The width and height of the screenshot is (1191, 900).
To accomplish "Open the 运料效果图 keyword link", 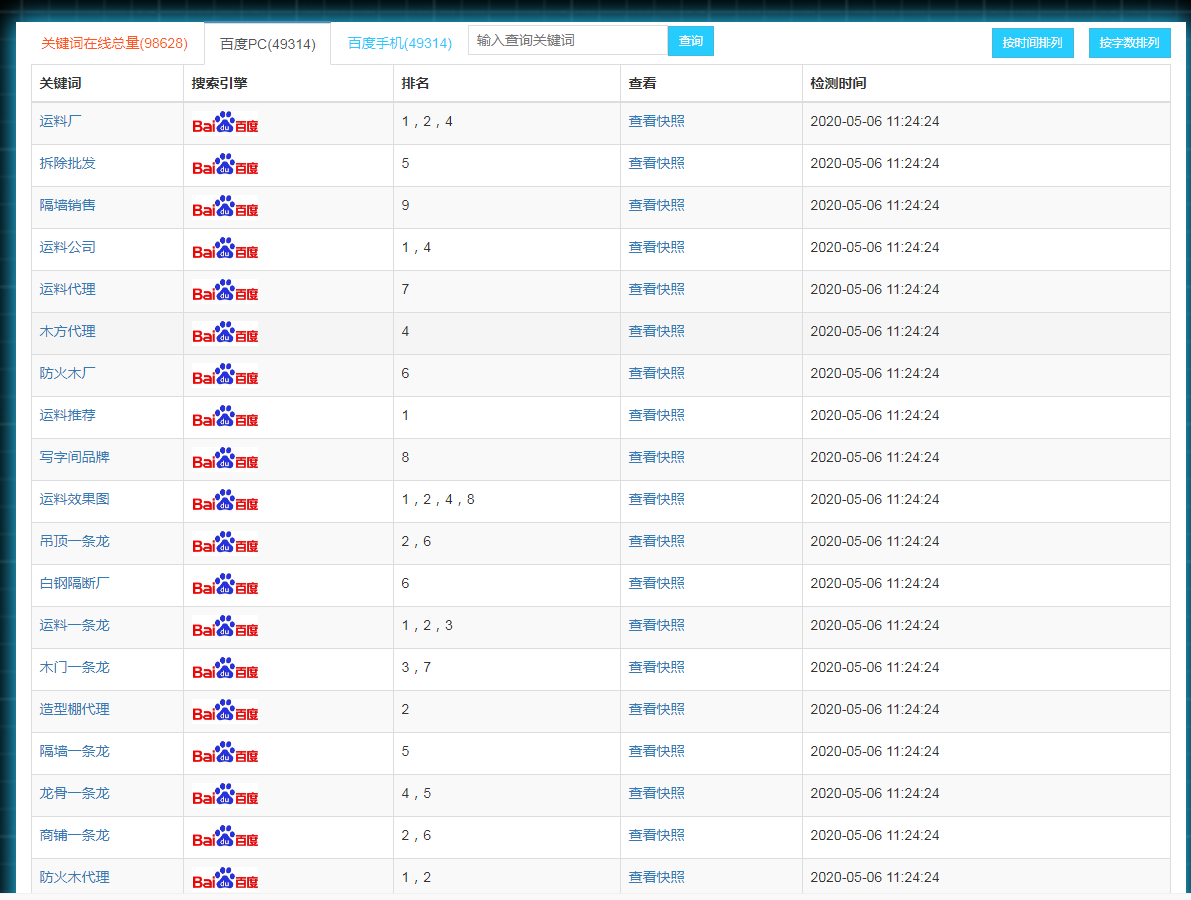I will click(75, 499).
